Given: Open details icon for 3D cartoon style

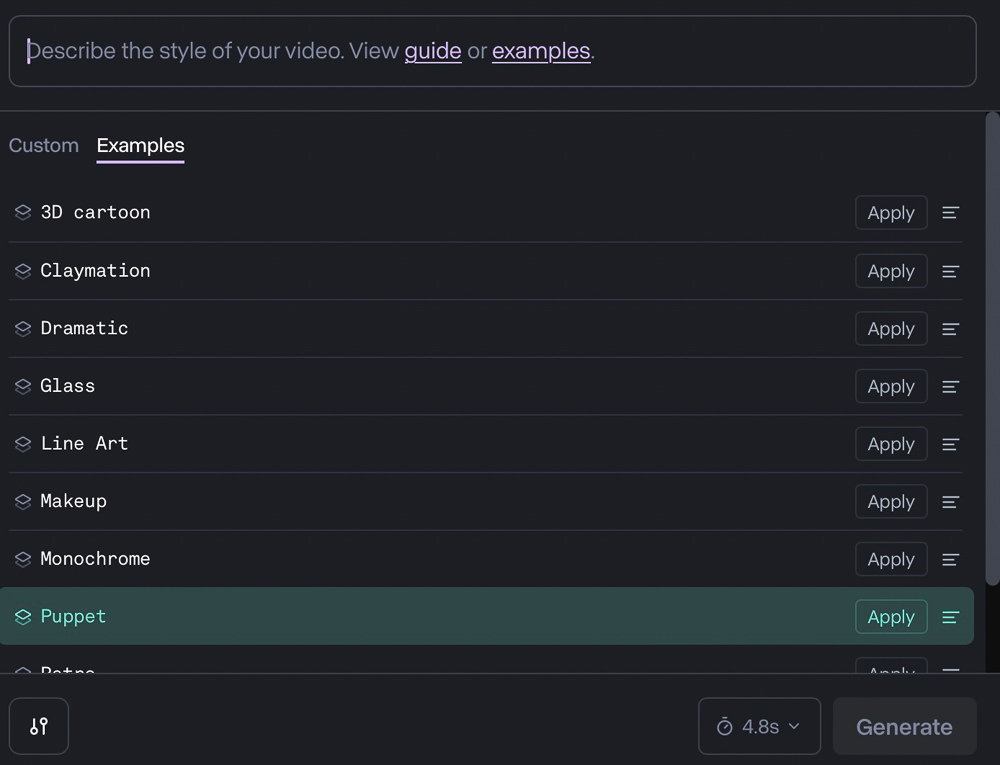Looking at the screenshot, I should tap(951, 213).
